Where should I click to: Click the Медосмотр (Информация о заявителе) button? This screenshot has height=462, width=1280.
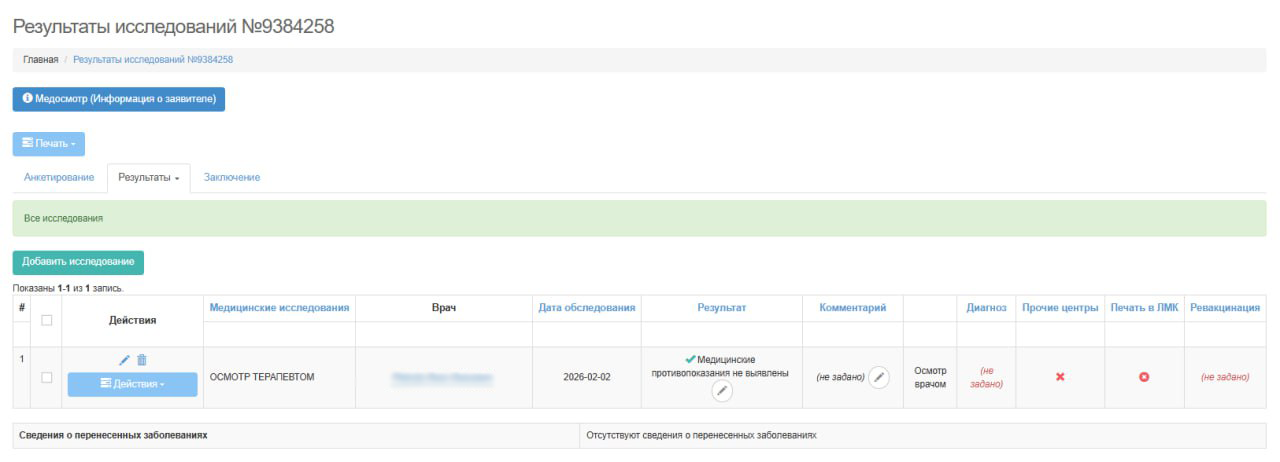click(118, 99)
